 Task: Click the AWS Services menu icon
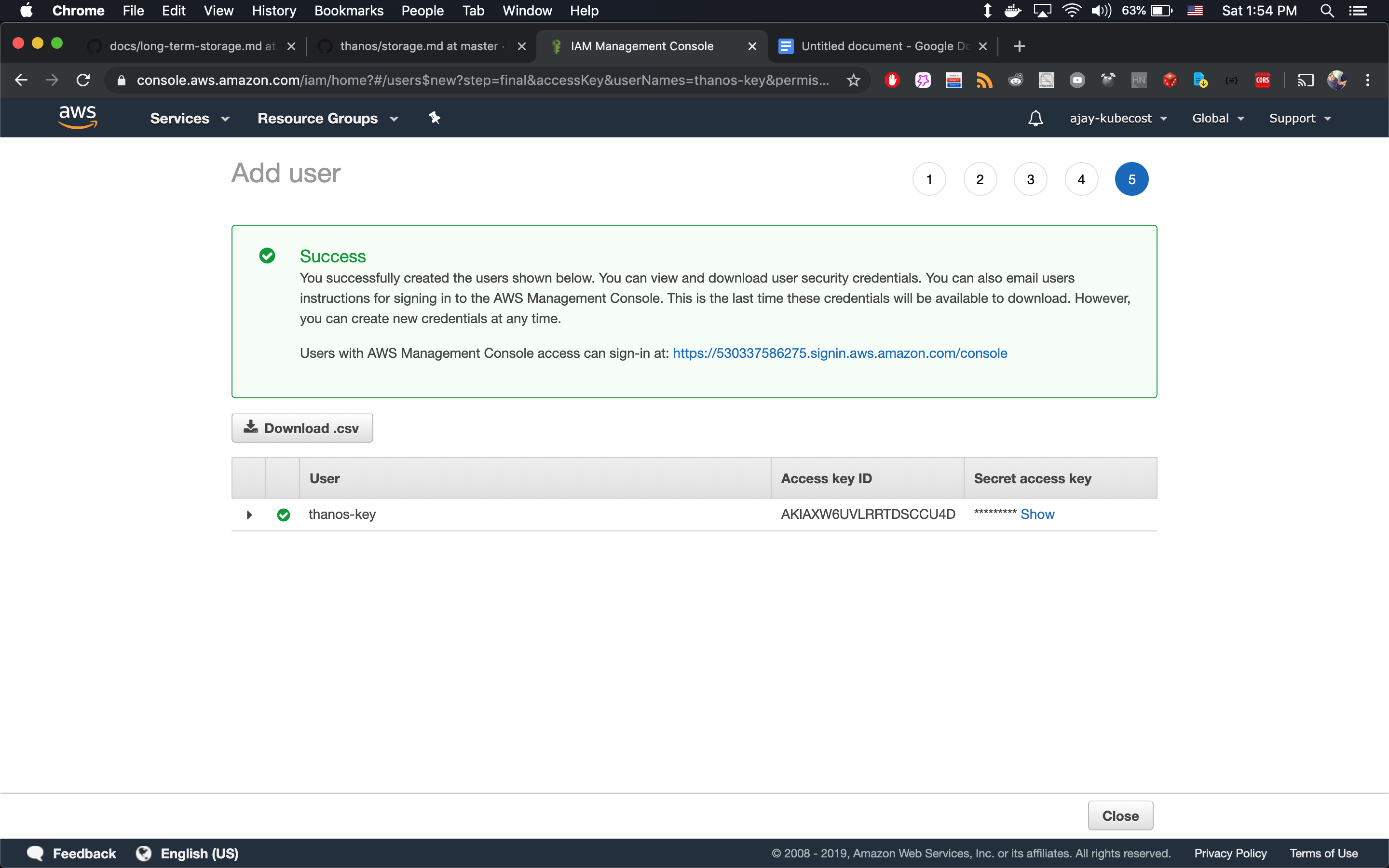(x=179, y=118)
